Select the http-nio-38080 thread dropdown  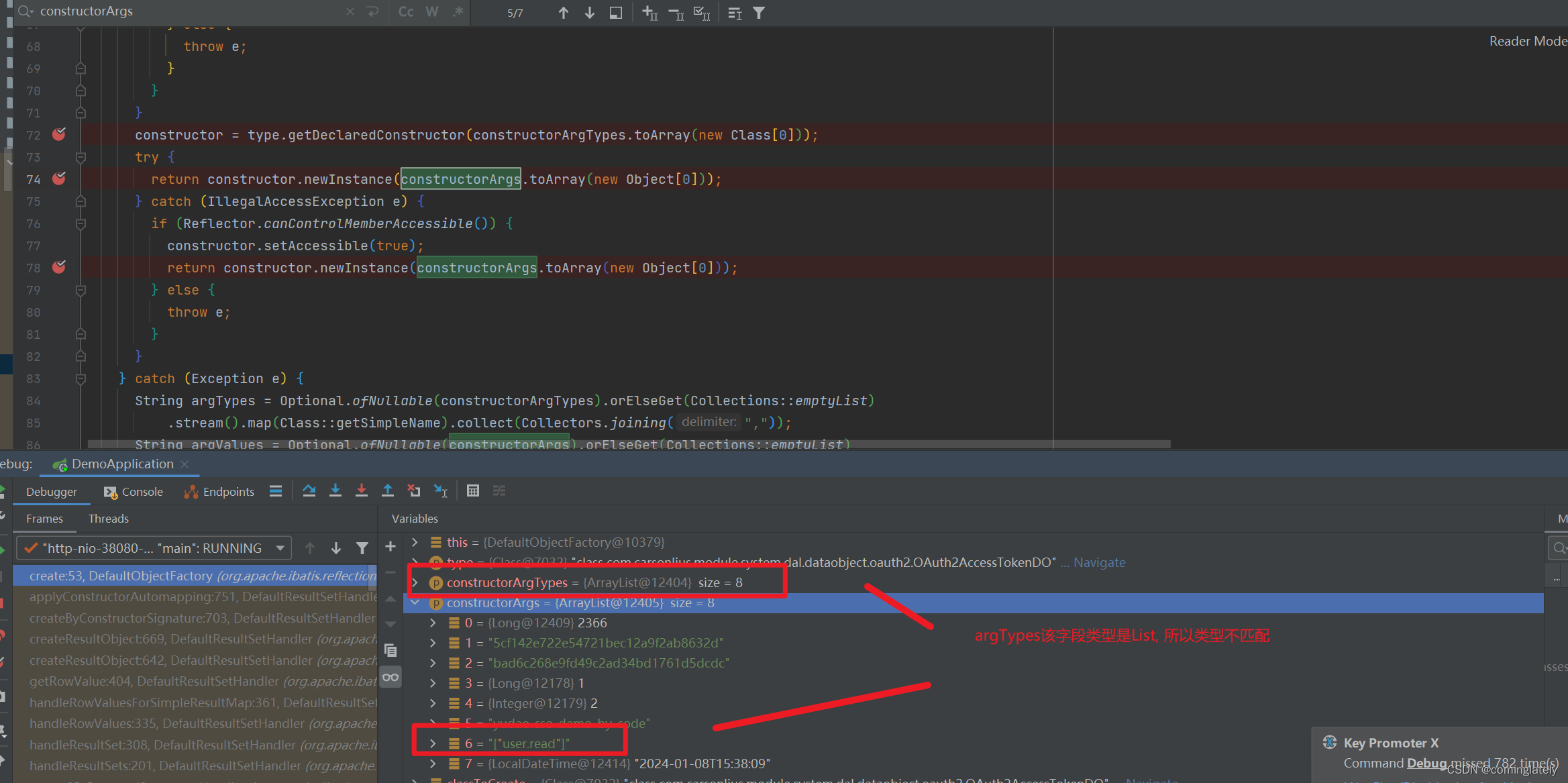(156, 548)
